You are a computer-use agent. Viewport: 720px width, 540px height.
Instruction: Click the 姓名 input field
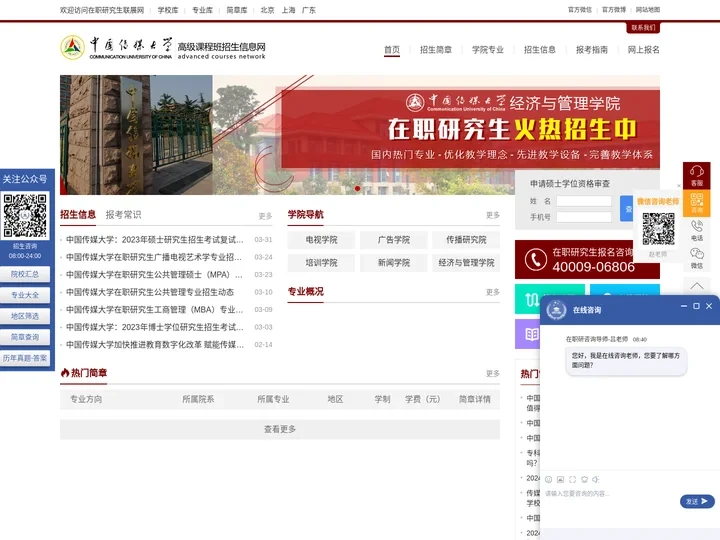click(x=584, y=201)
